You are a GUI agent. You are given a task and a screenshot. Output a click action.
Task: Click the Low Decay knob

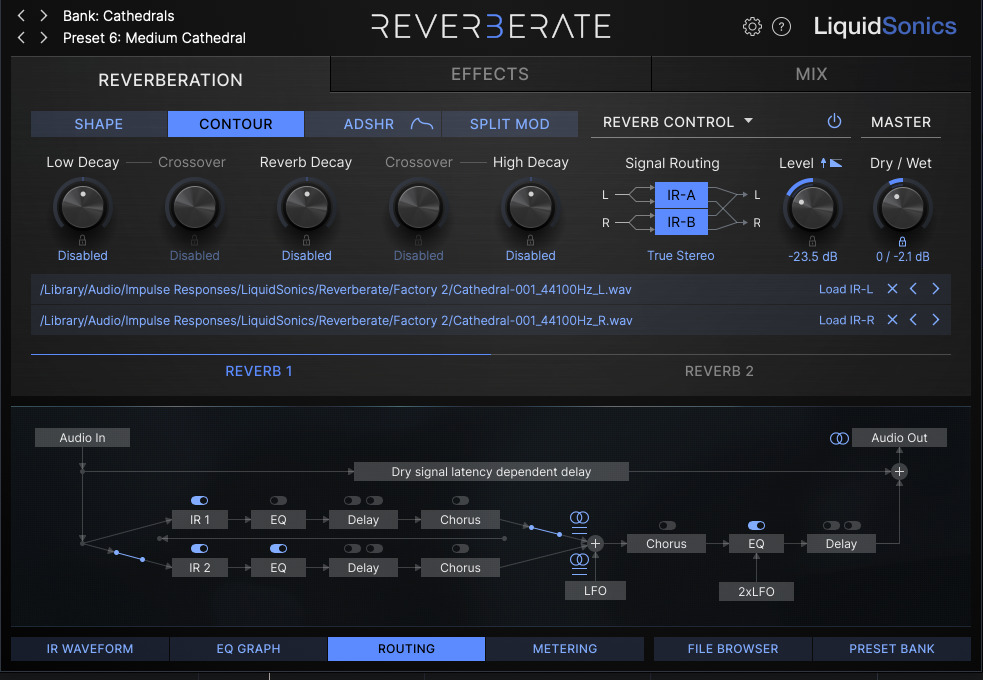point(82,206)
